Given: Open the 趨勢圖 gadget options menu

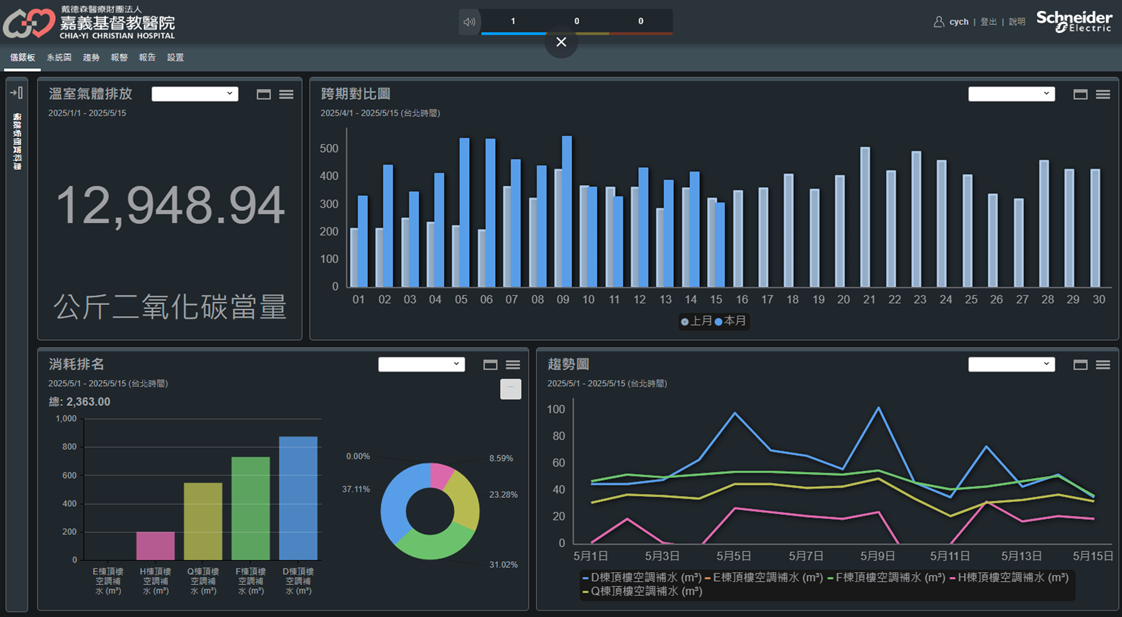Looking at the screenshot, I should (x=1103, y=365).
